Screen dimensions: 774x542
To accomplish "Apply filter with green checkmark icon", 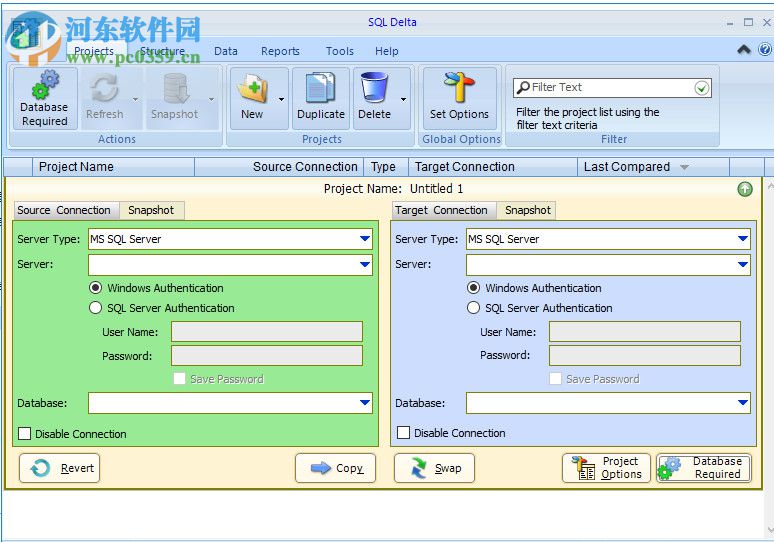I will coord(701,88).
